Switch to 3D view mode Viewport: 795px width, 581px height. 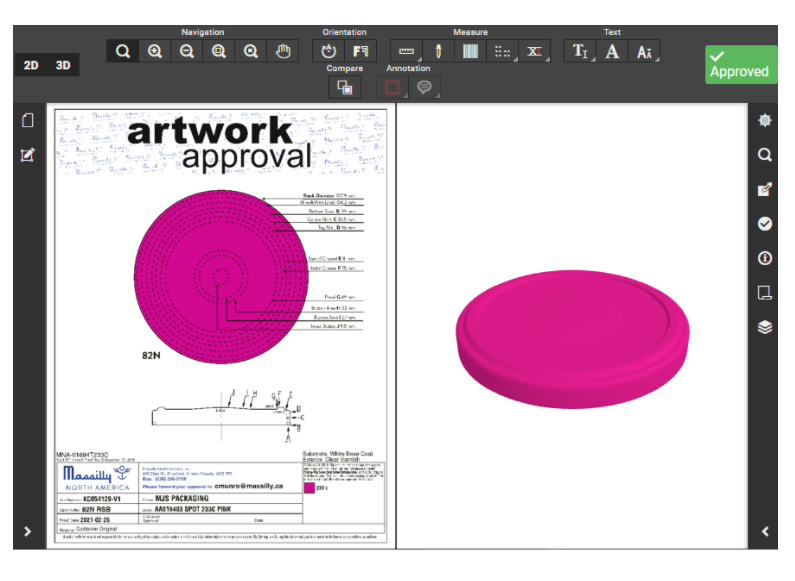click(64, 65)
